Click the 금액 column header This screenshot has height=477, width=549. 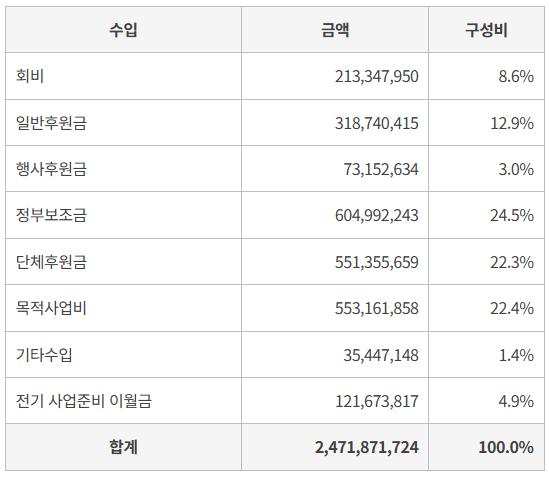click(x=335, y=30)
